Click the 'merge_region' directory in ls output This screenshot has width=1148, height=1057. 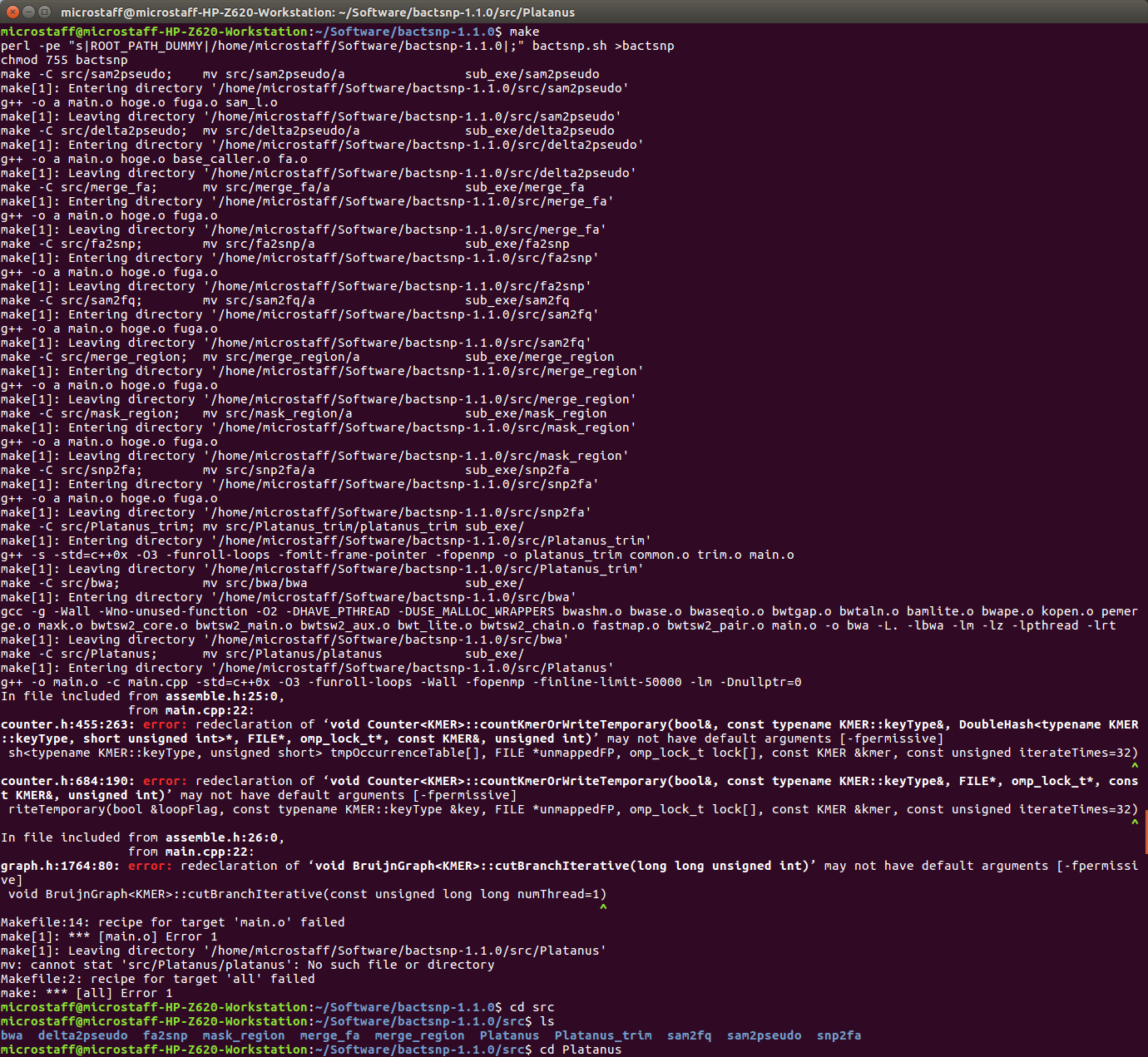coord(420,1035)
